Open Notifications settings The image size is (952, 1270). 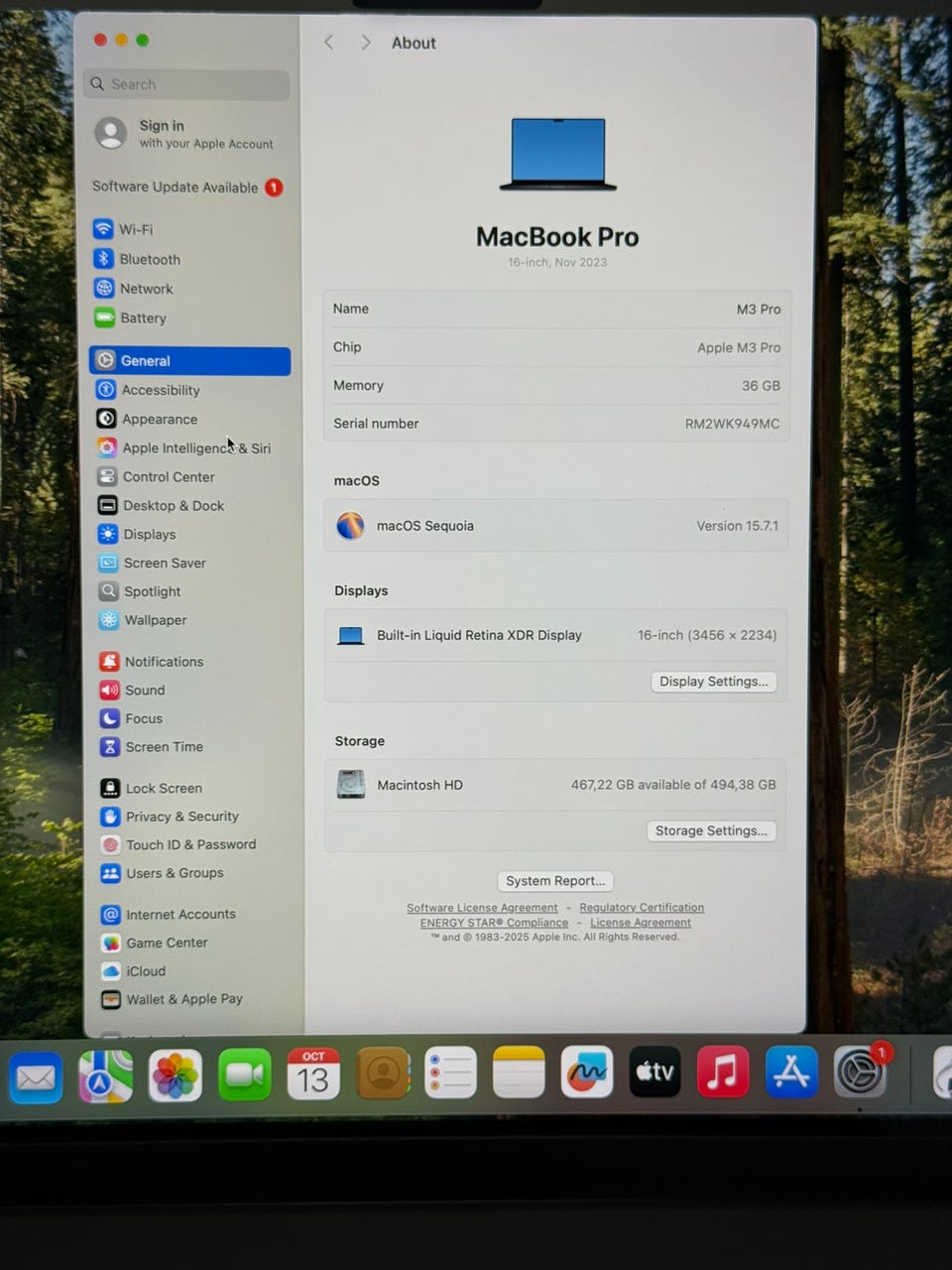[x=152, y=661]
